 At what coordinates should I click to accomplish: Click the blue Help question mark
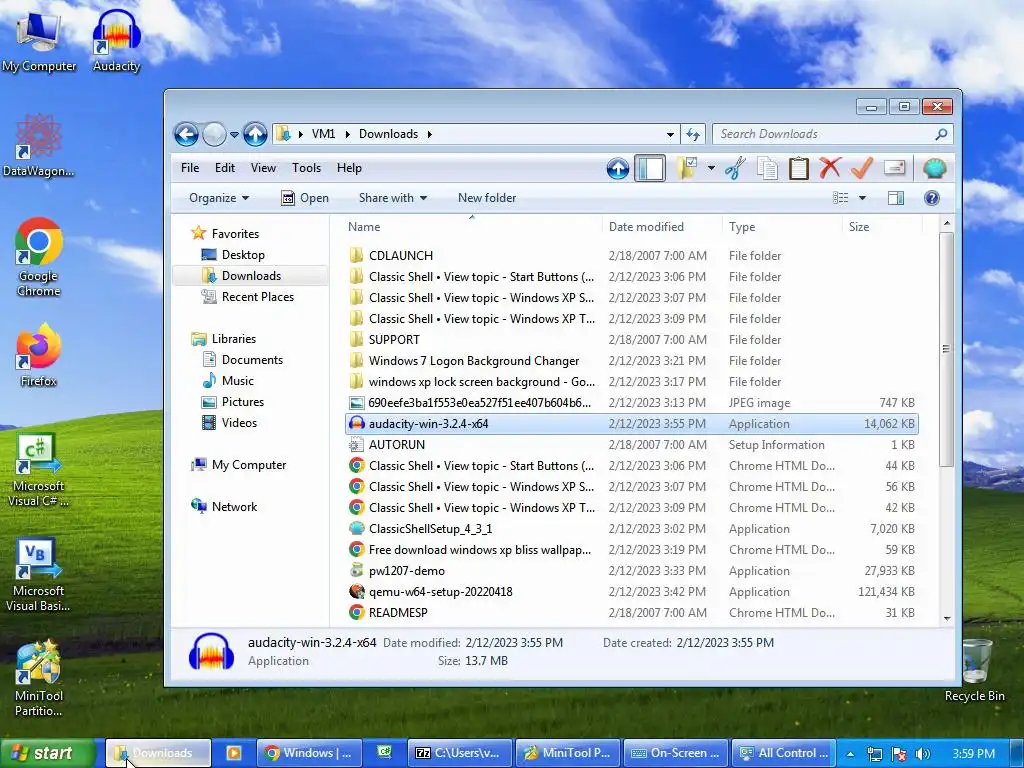click(932, 198)
